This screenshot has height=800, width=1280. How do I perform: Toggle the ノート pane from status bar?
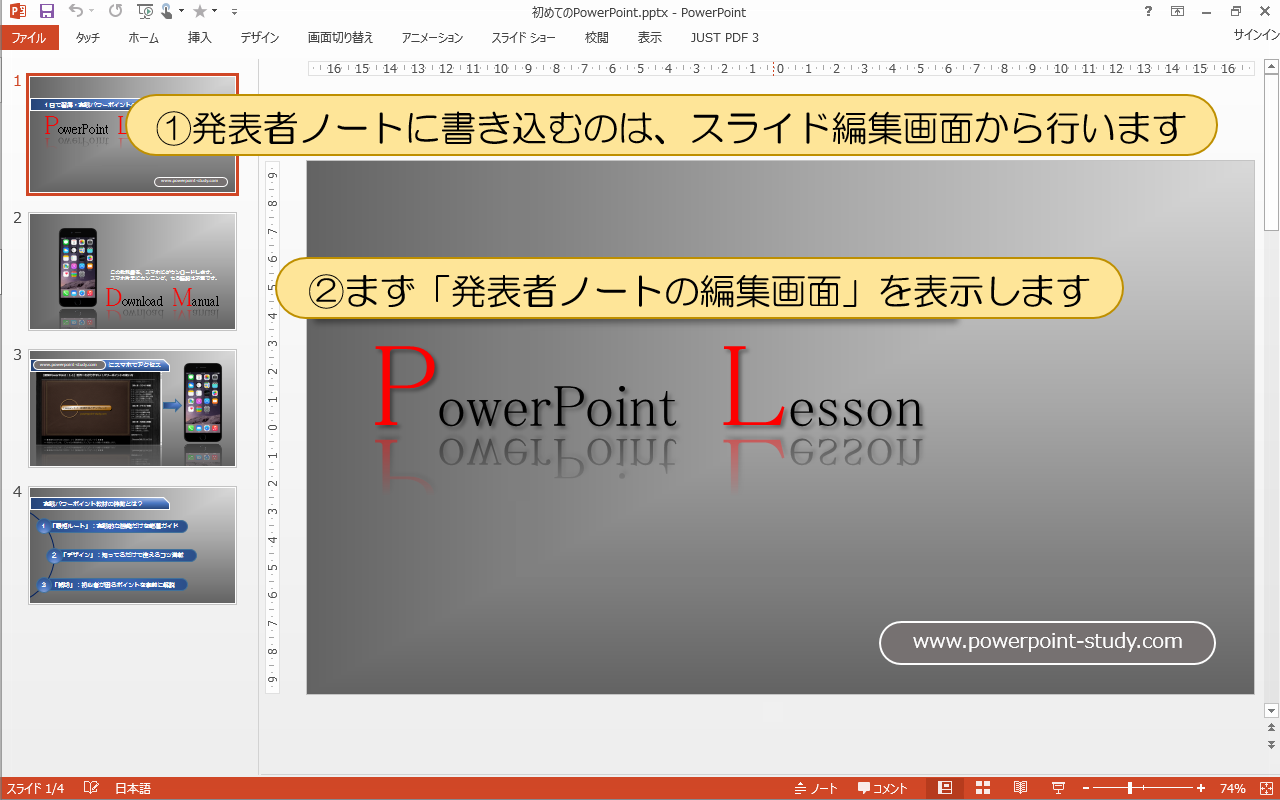pos(817,789)
